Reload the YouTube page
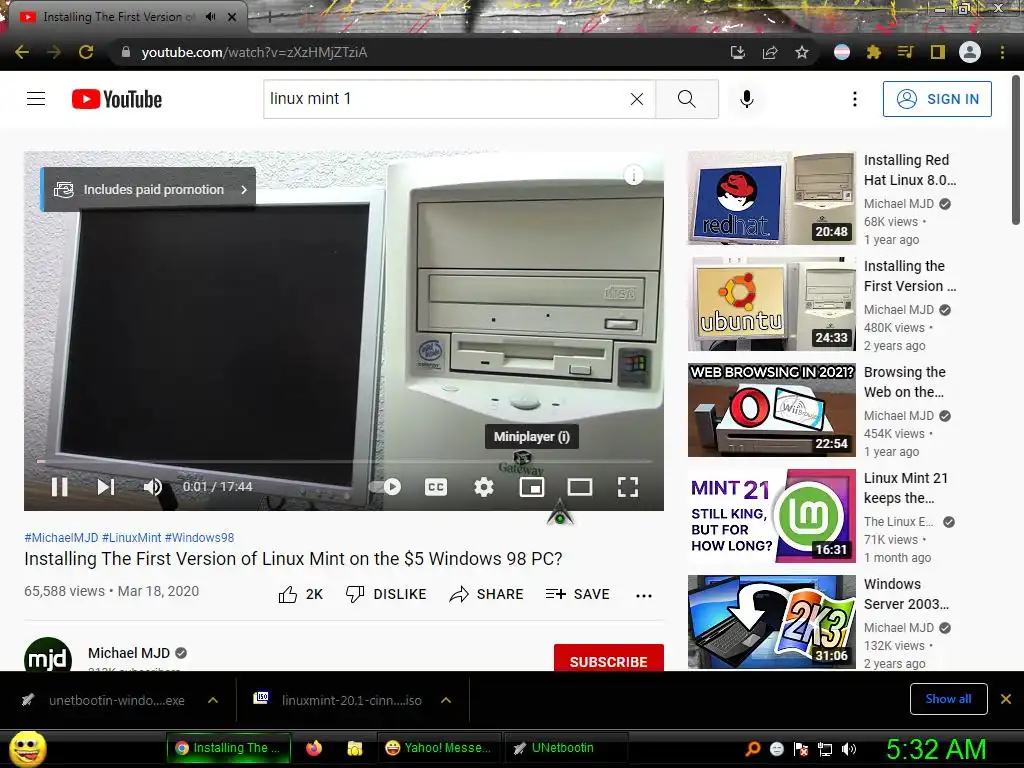 pyautogui.click(x=86, y=52)
